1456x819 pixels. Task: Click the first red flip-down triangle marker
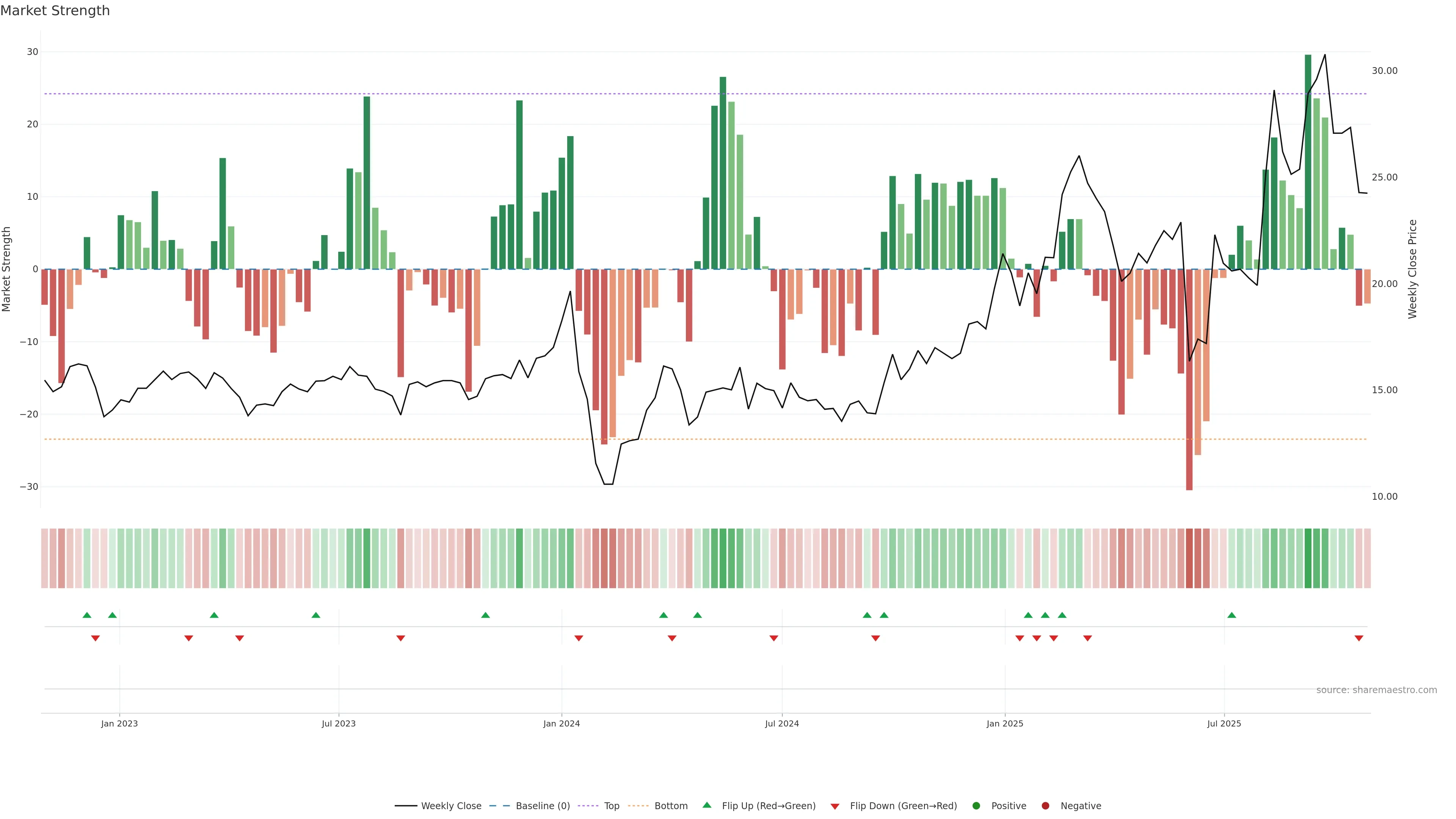point(96,638)
